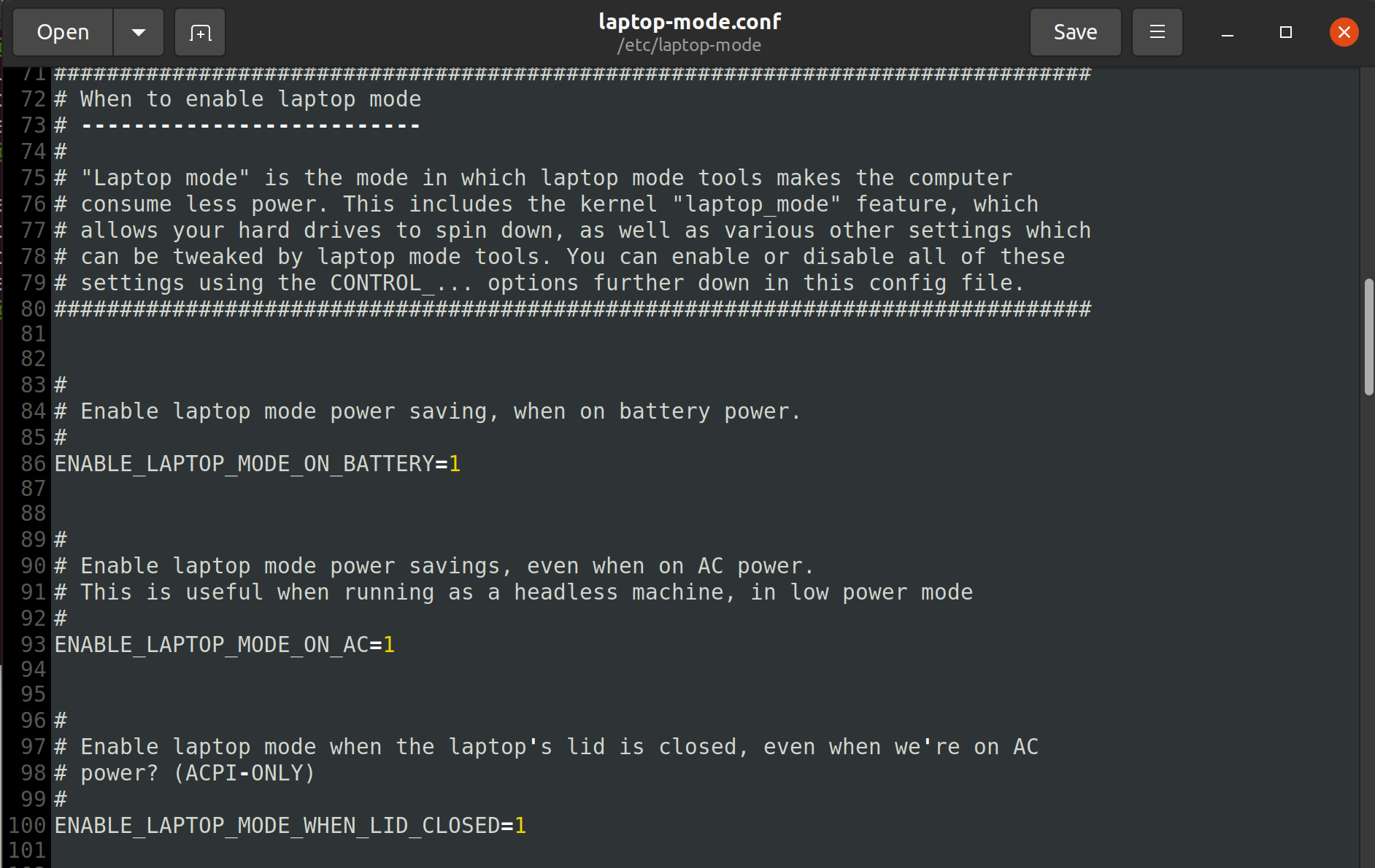The height and width of the screenshot is (868, 1375).
Task: Place cursor at ENABLE_LAPTOP_MODE_ON_AC=1 value
Action: click(389, 645)
